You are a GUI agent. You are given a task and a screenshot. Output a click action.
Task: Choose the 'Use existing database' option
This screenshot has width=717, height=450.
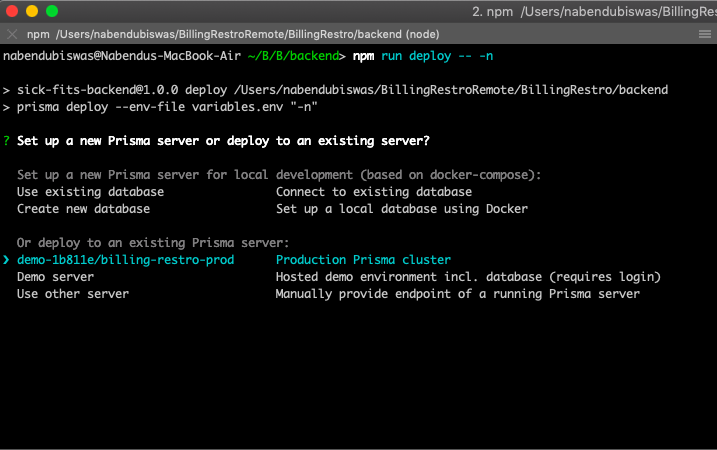[91, 192]
